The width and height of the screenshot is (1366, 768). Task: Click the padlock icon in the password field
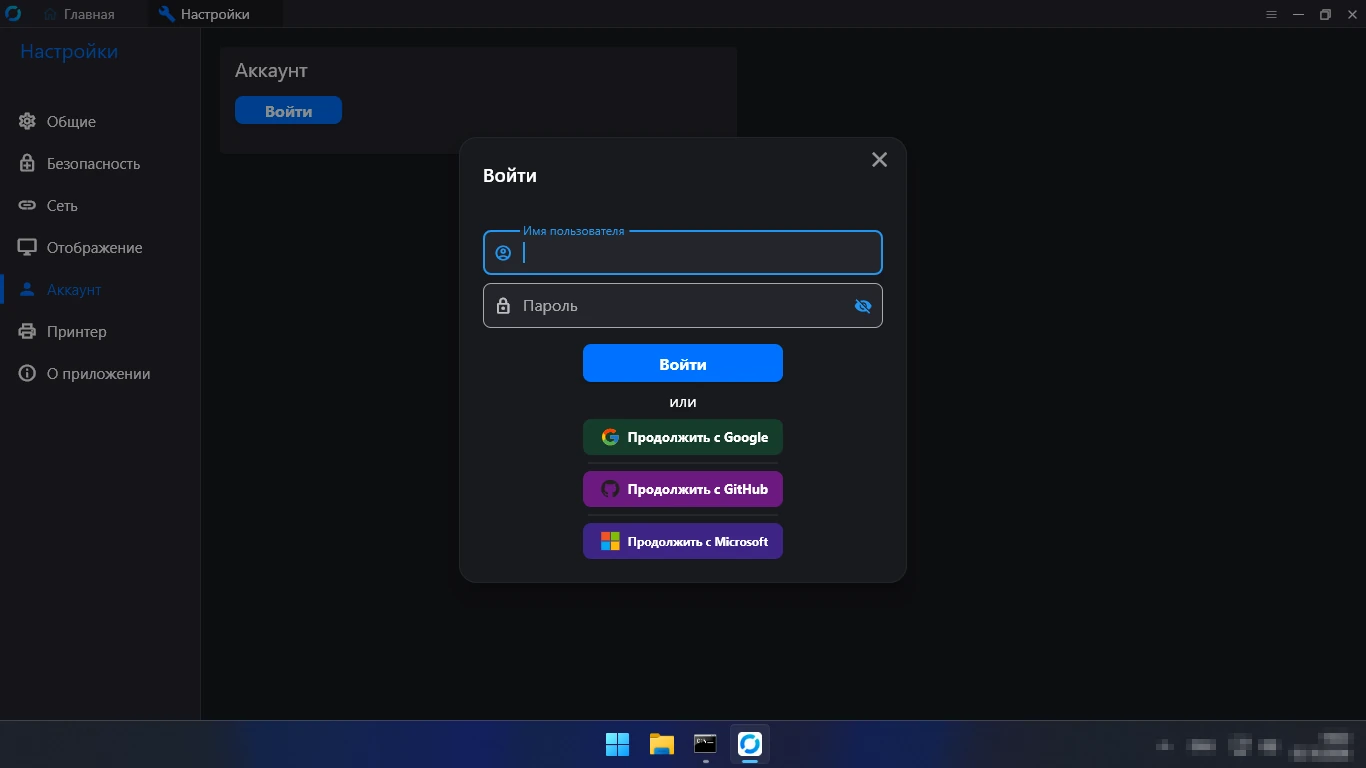tap(503, 306)
